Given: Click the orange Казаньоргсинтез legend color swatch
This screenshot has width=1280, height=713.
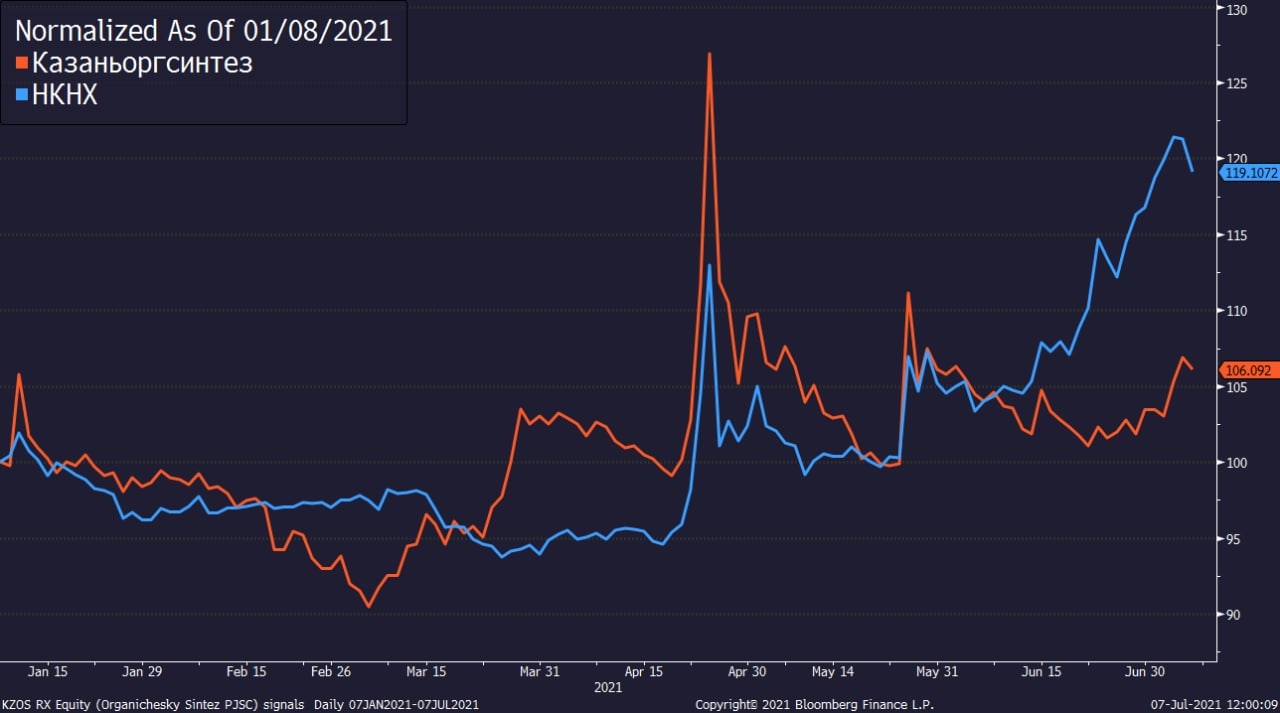Looking at the screenshot, I should click(20, 64).
